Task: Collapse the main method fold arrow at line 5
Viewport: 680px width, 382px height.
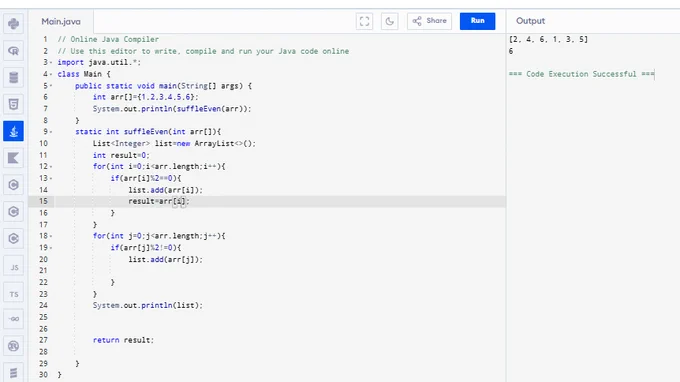Action: tap(51, 86)
